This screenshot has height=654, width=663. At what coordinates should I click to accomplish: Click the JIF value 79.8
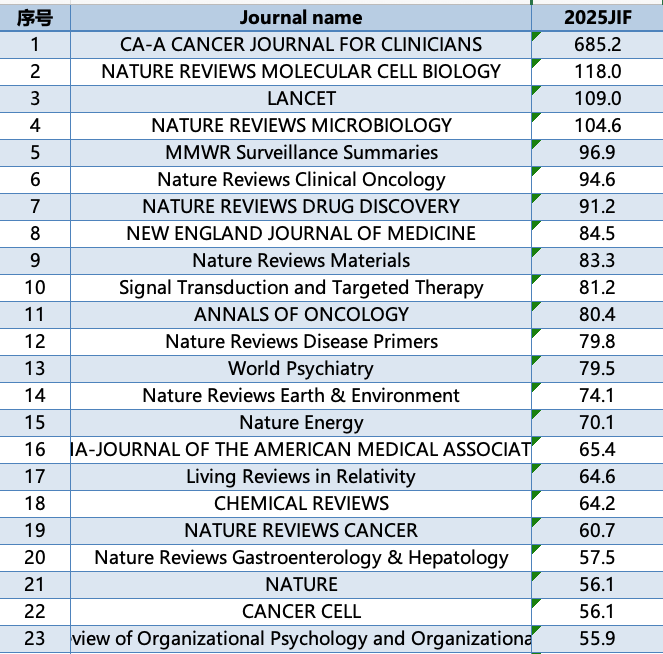[x=597, y=342]
